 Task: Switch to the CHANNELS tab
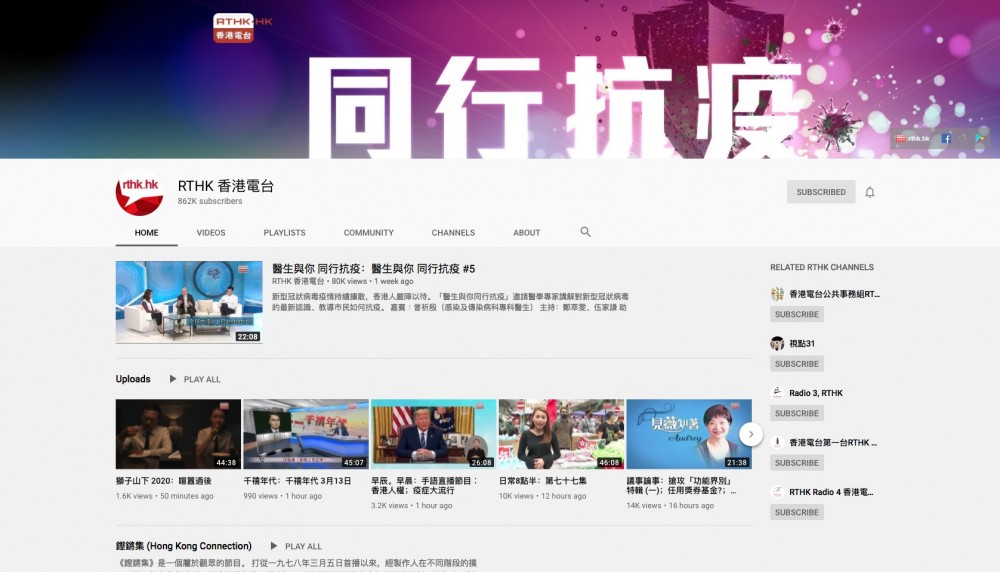click(x=453, y=233)
